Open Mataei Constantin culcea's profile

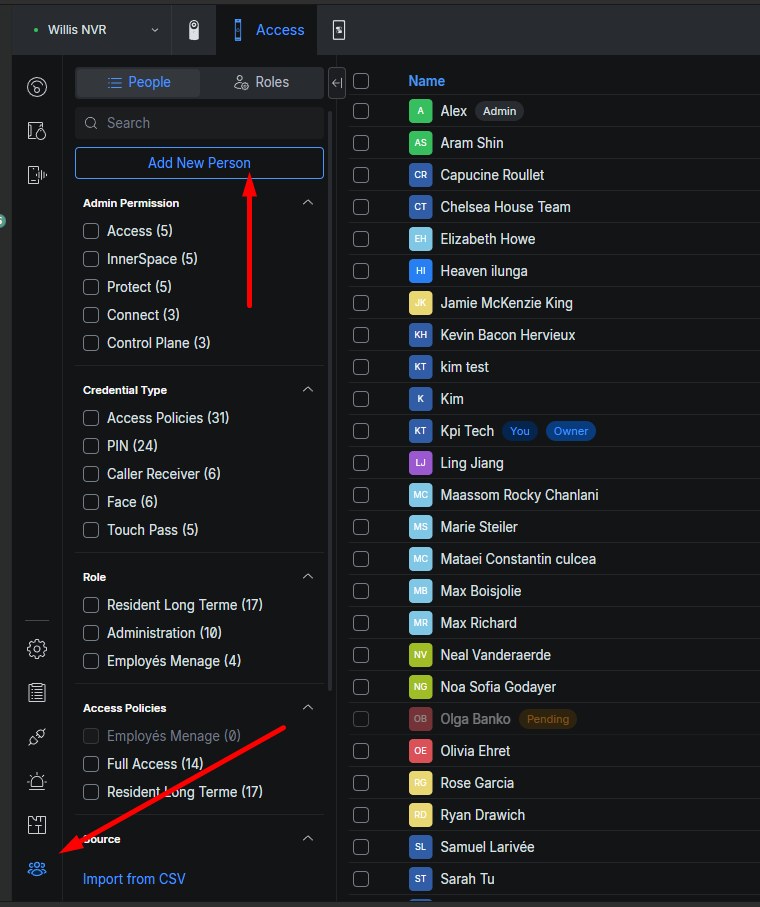pos(518,559)
